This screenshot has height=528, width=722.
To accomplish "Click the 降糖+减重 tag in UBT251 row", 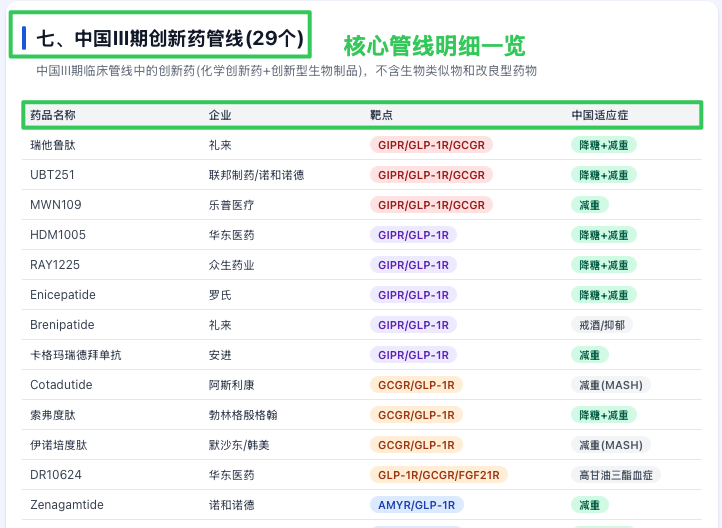I will coord(604,175).
